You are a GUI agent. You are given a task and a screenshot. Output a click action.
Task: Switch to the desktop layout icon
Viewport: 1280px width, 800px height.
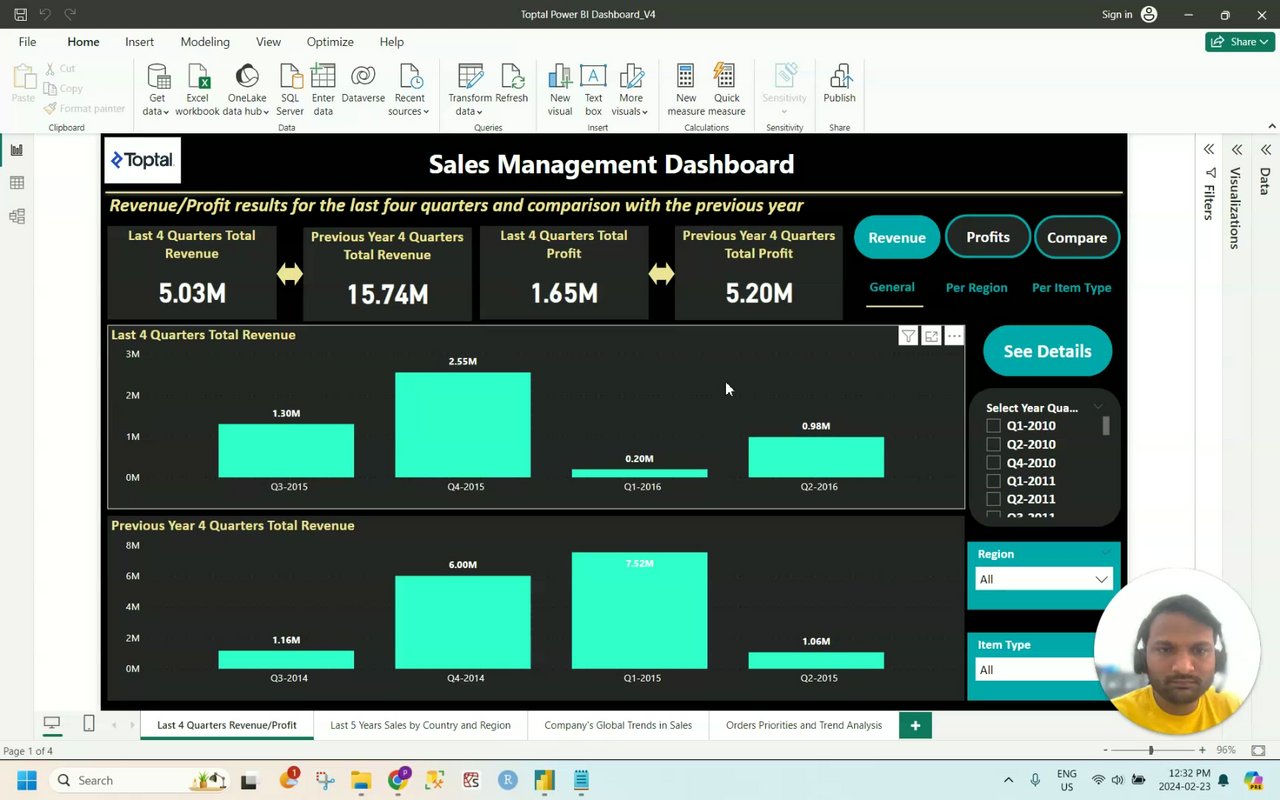tap(52, 723)
